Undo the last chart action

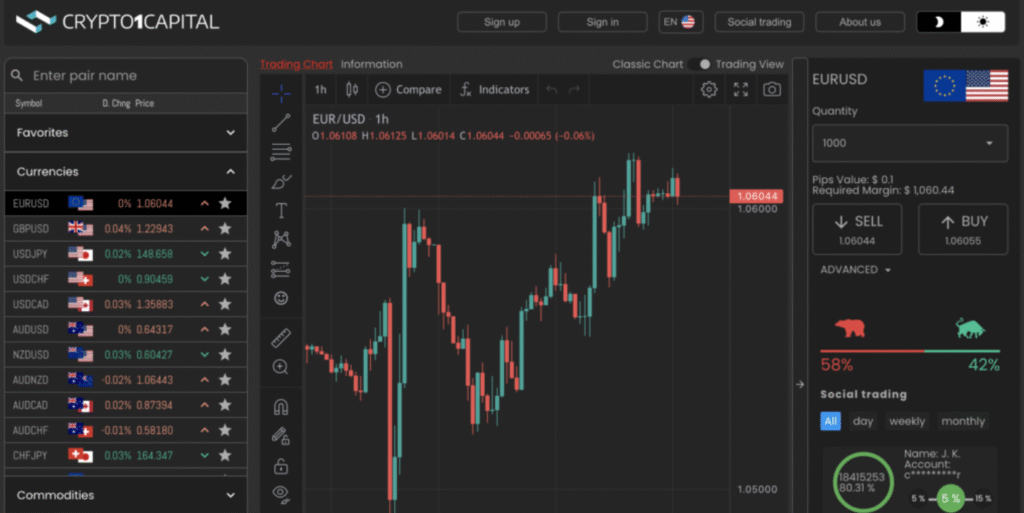tap(552, 89)
